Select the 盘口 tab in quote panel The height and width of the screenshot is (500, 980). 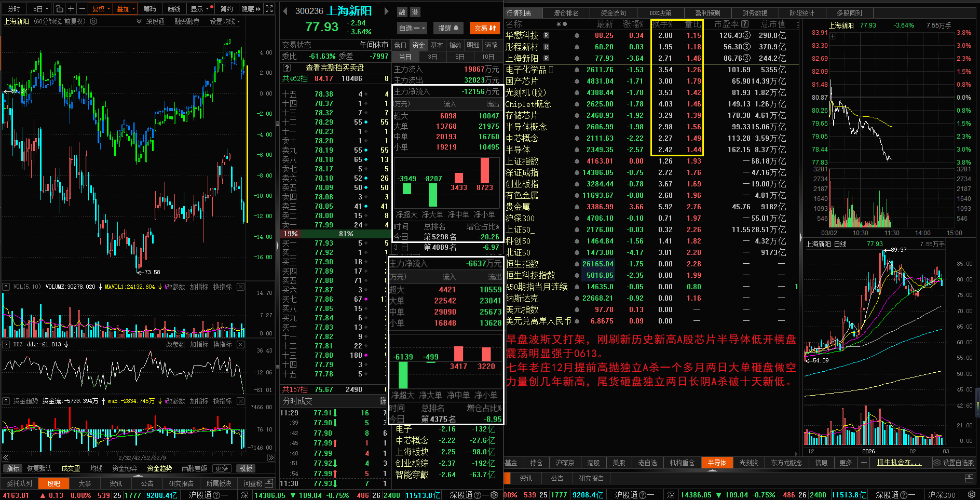point(401,45)
